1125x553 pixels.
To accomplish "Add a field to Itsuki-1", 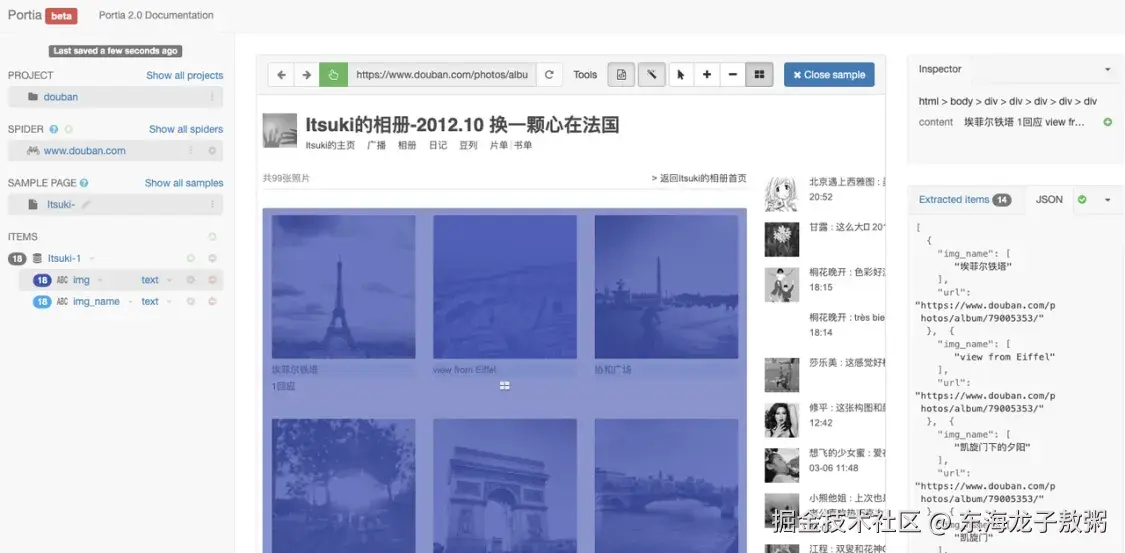I will tap(191, 258).
